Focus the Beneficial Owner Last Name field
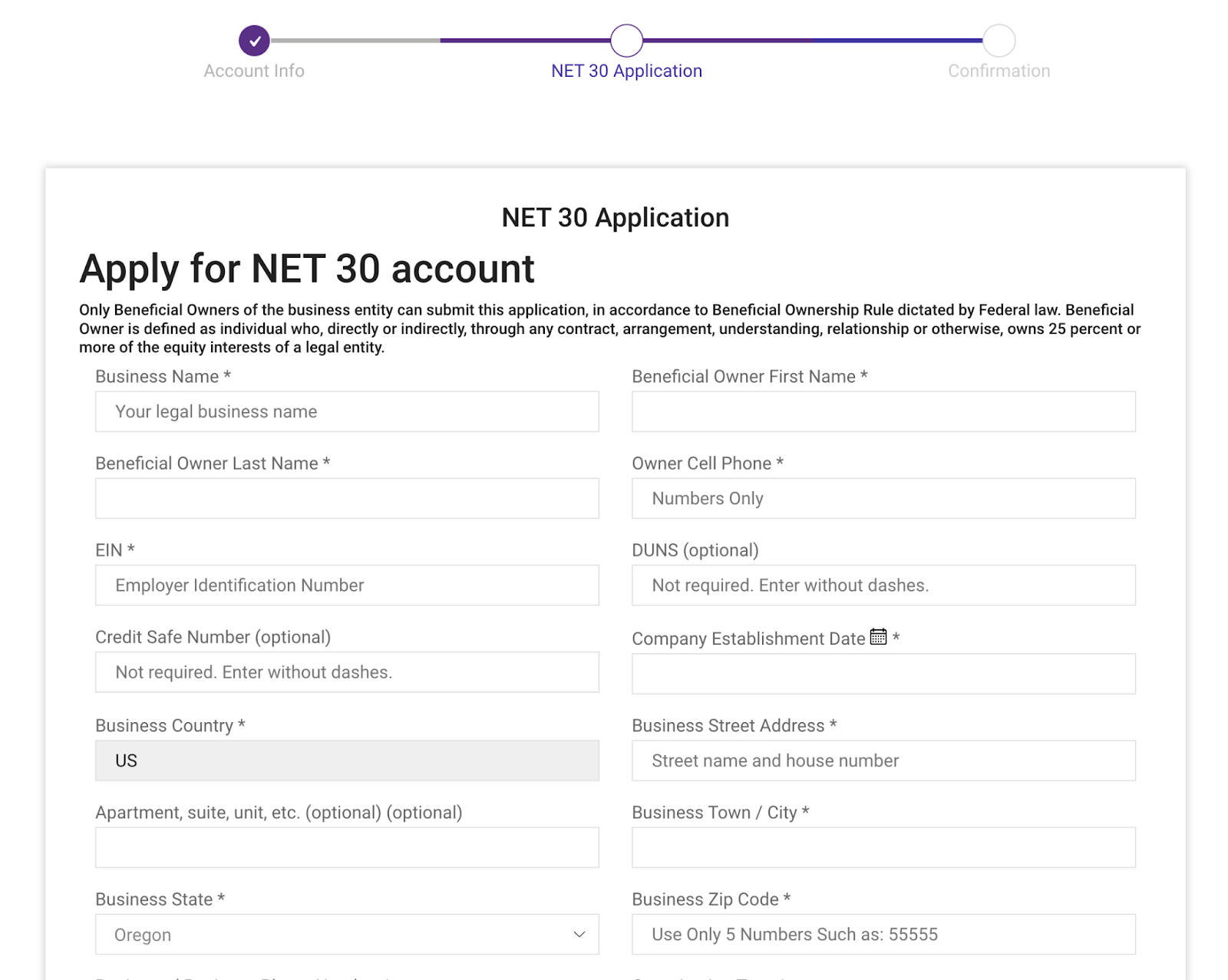This screenshot has width=1228, height=980. coord(347,498)
